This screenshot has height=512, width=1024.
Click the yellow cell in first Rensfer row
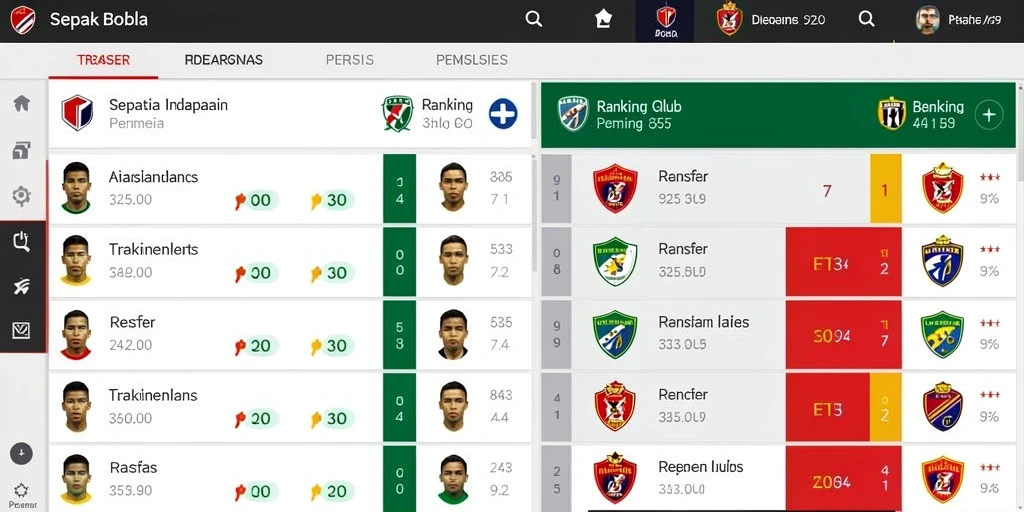point(886,188)
